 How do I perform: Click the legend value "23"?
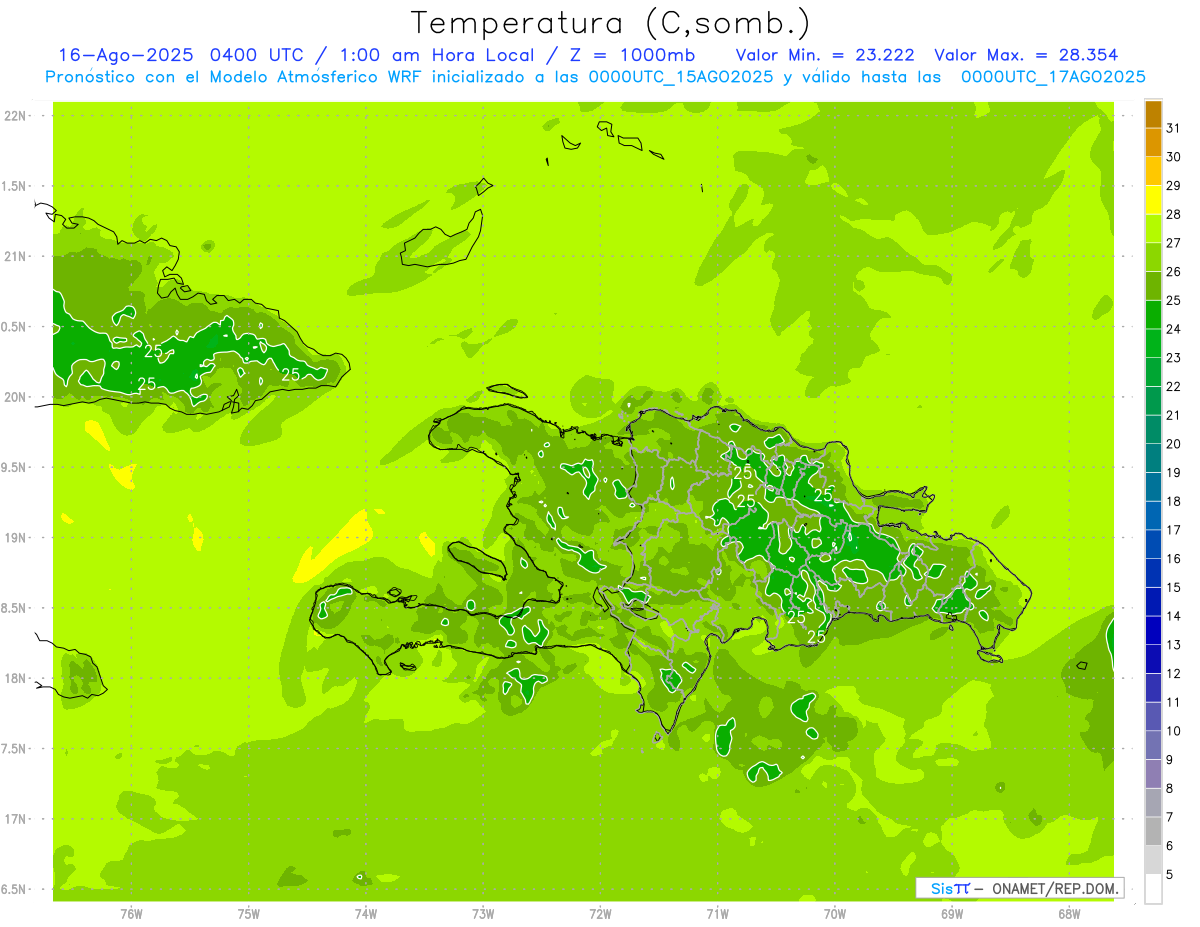(x=1173, y=358)
